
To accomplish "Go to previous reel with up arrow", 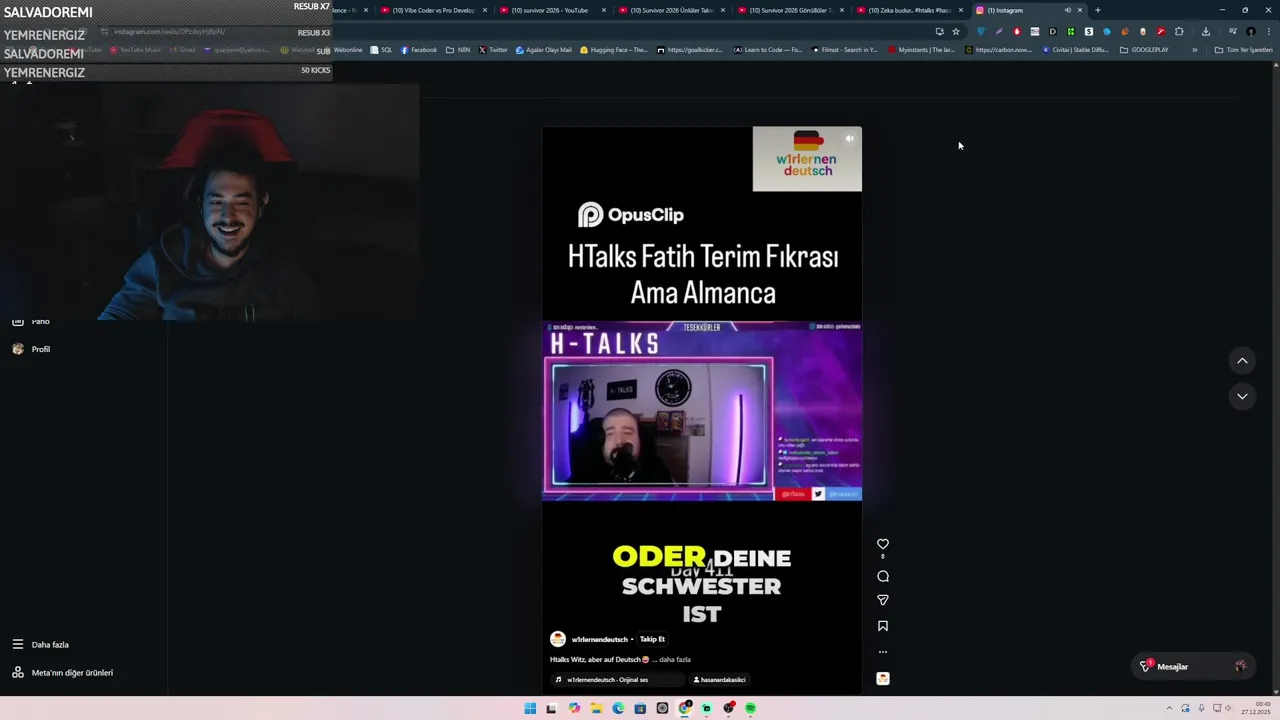I will [1242, 360].
